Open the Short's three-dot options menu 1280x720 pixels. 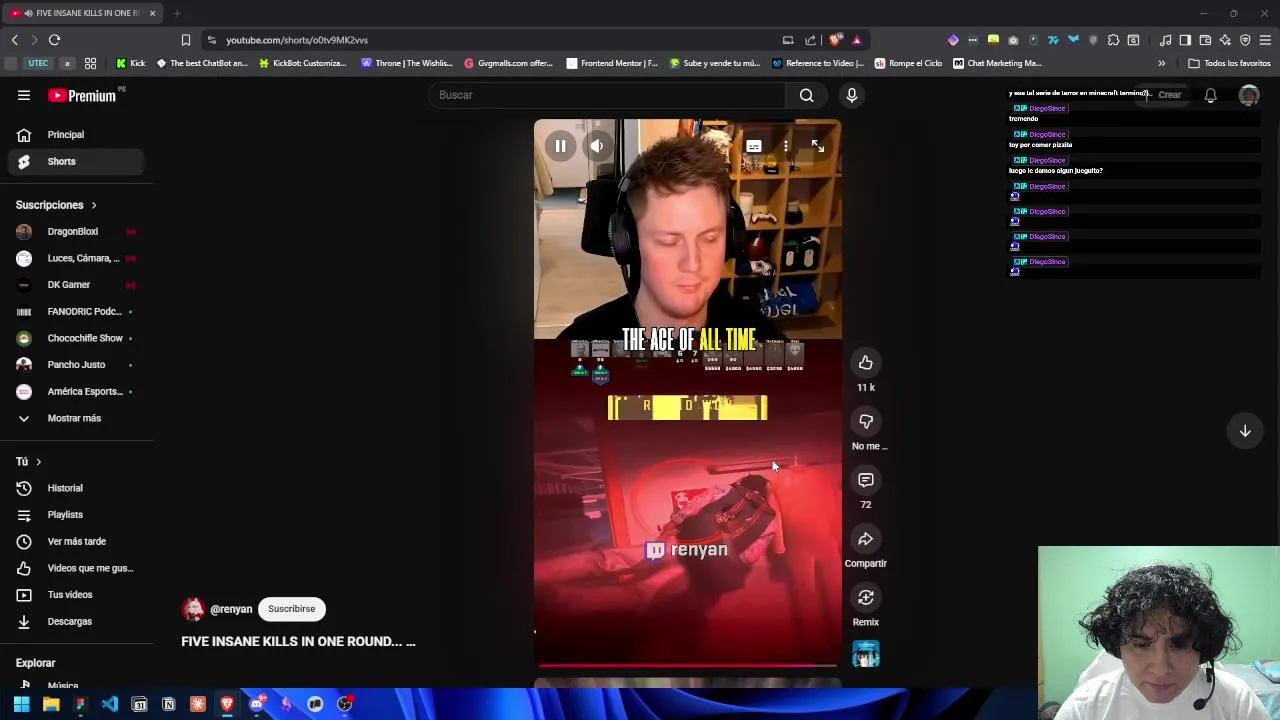pos(786,146)
